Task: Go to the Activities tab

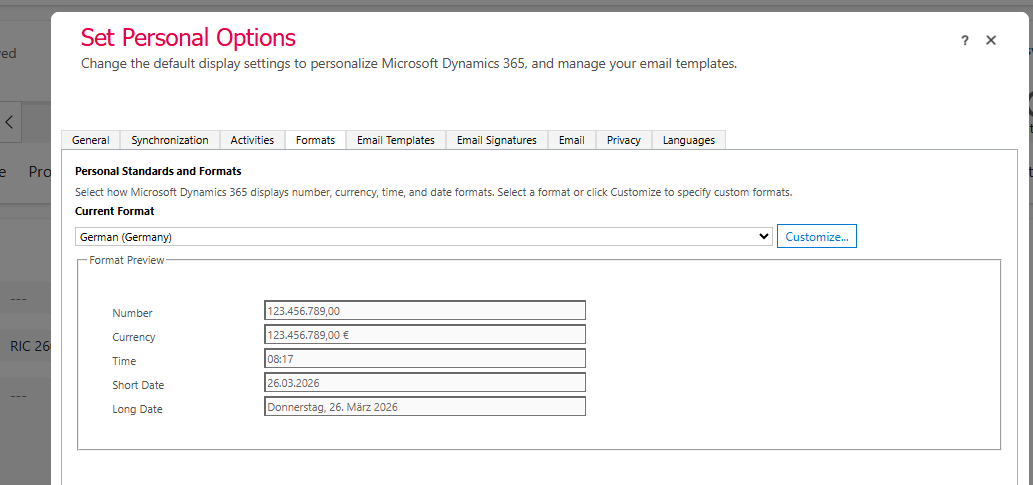Action: click(x=252, y=140)
